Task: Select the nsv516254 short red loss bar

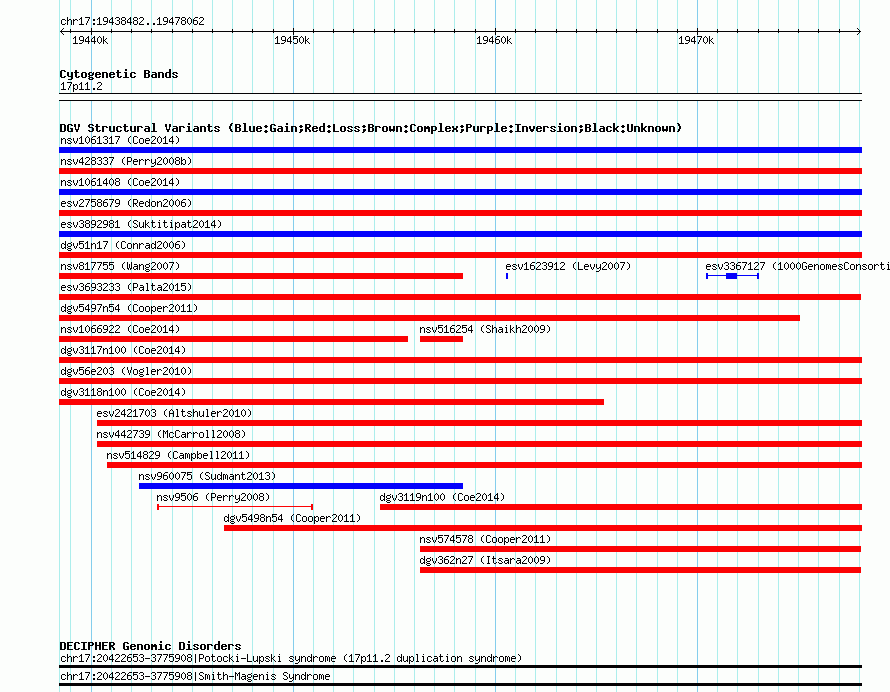Action: pyautogui.click(x=442, y=339)
